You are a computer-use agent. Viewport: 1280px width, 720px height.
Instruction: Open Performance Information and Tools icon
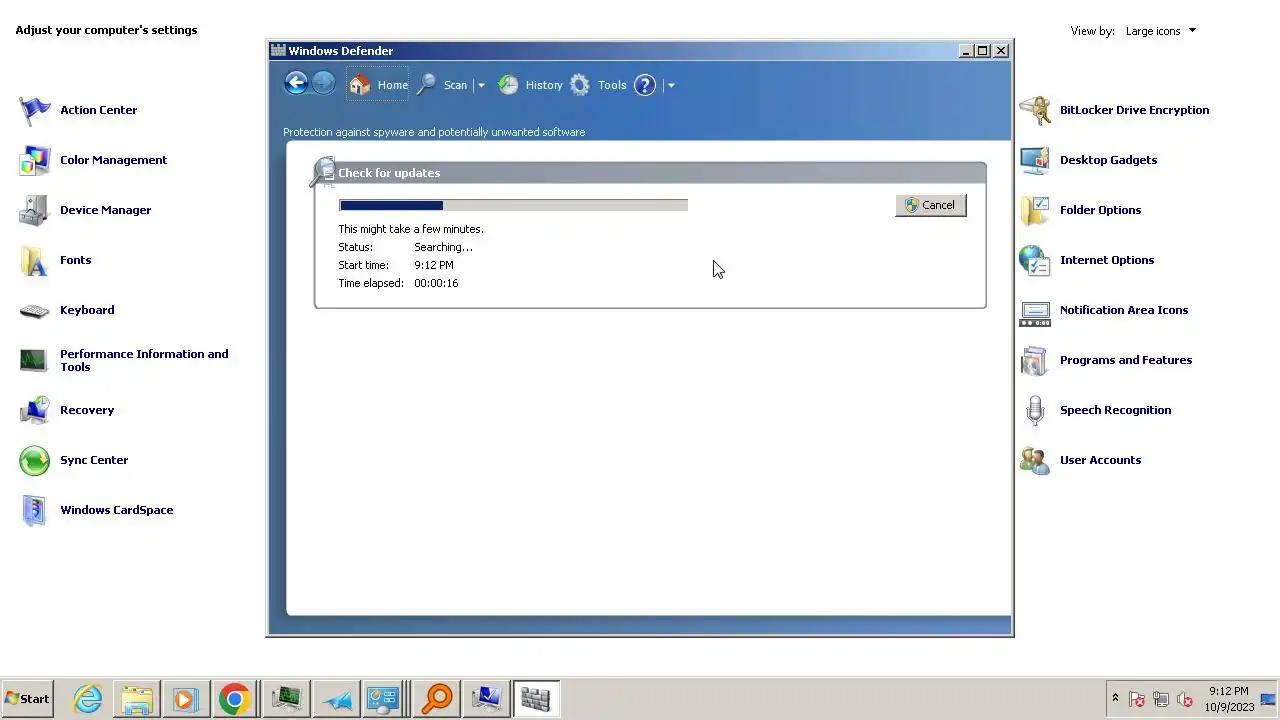point(35,360)
